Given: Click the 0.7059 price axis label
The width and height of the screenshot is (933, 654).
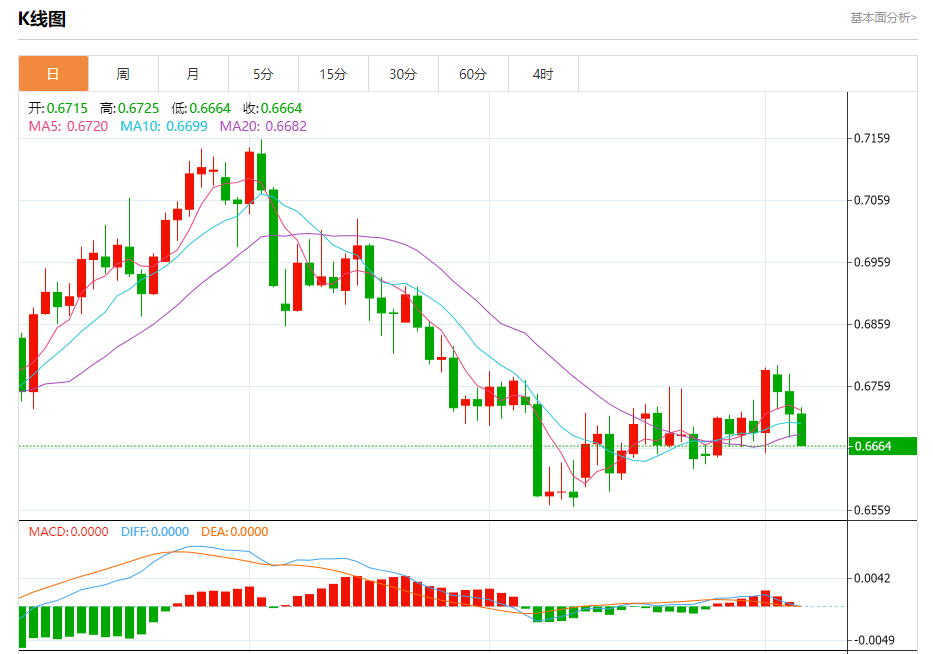Looking at the screenshot, I should (872, 200).
